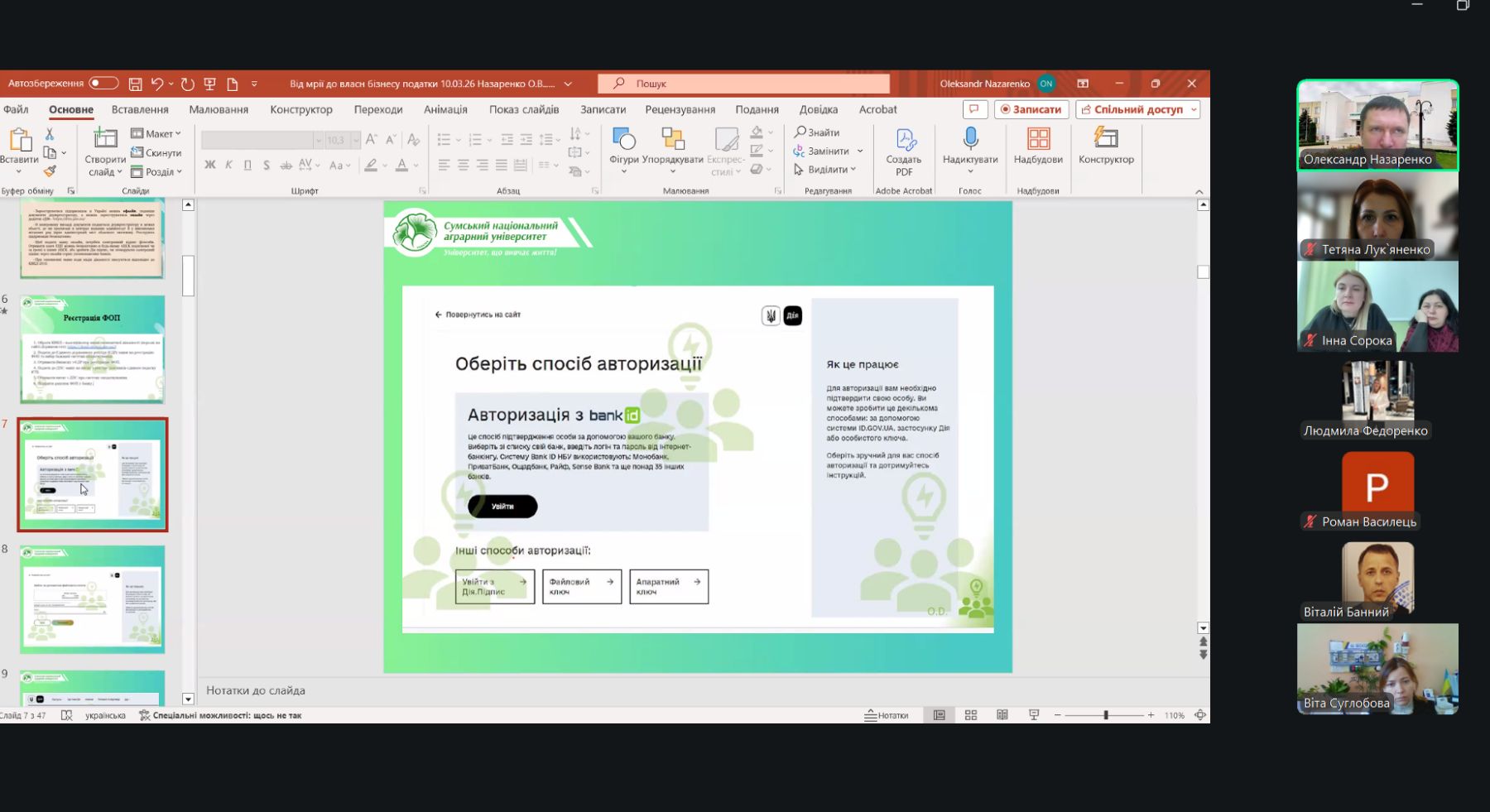
Task: Start slideshow from the status bar icon
Action: [x=1034, y=715]
